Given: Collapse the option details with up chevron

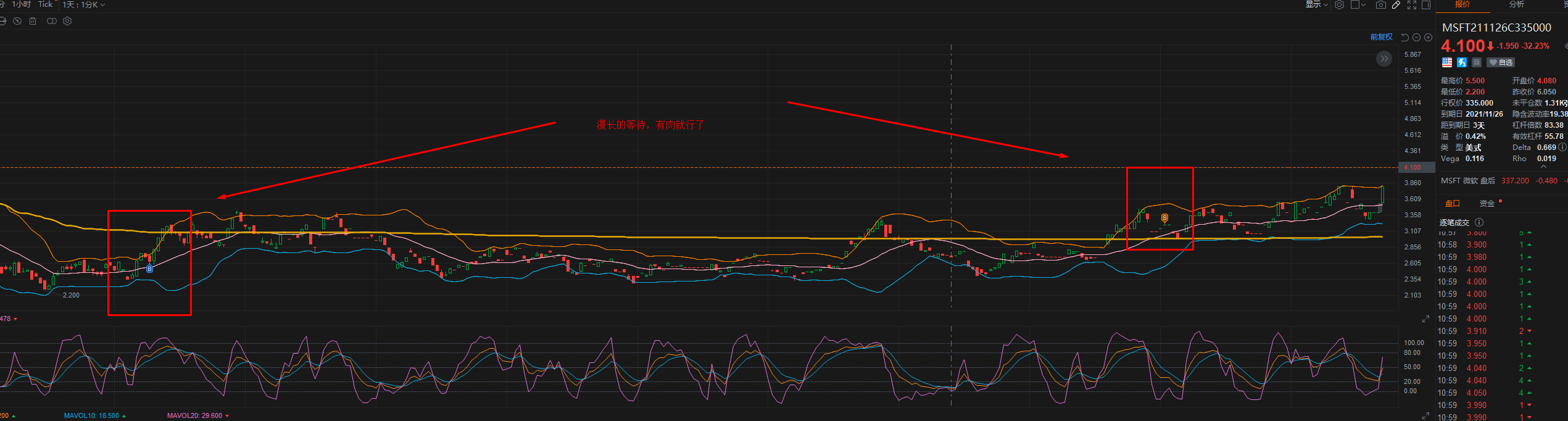Looking at the screenshot, I should point(1543,167).
